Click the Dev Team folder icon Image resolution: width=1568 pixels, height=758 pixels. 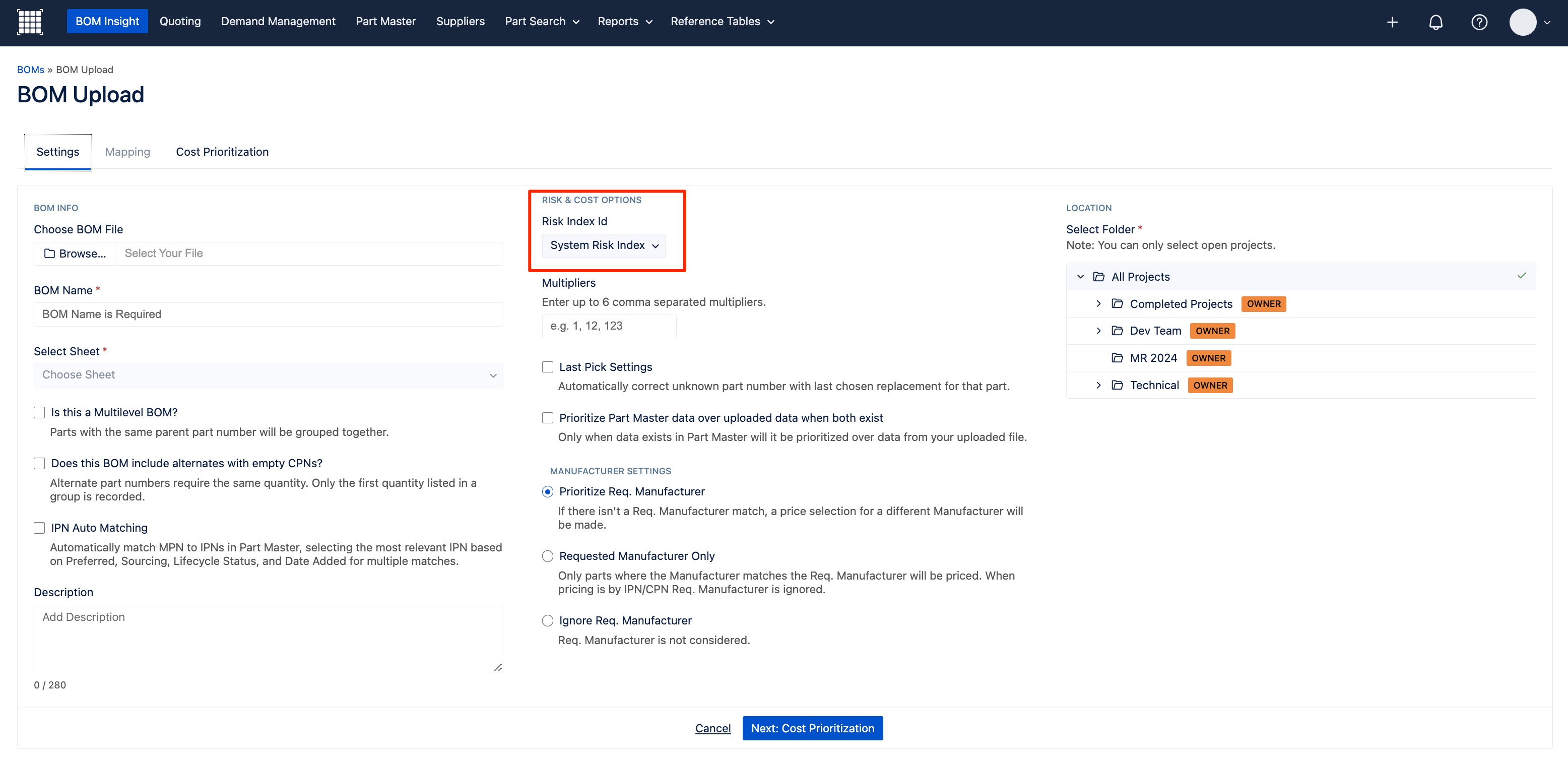pos(1117,331)
